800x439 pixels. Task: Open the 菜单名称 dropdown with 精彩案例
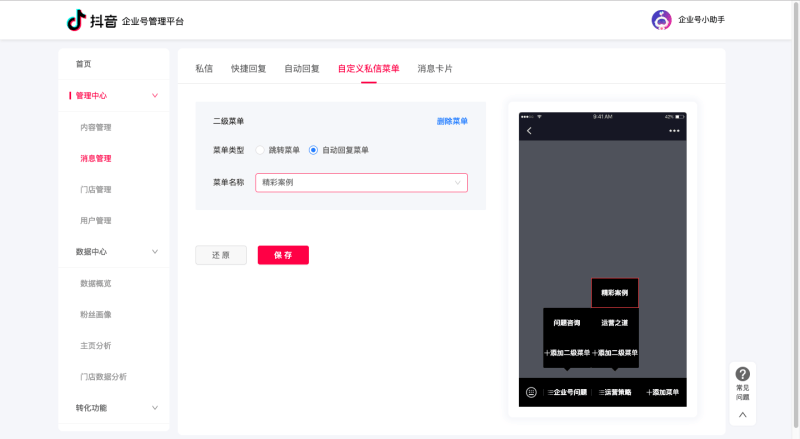click(x=361, y=183)
